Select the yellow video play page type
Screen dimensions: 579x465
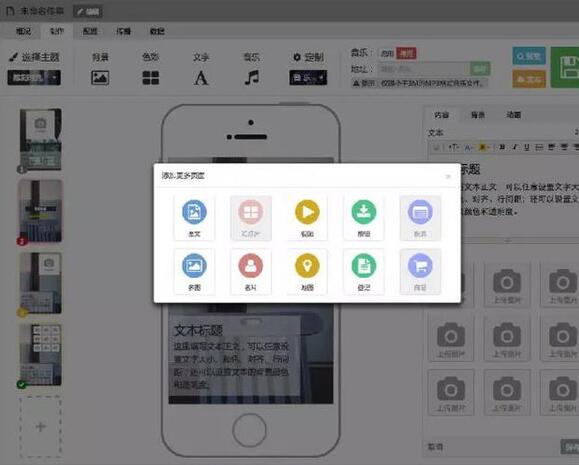(x=307, y=218)
